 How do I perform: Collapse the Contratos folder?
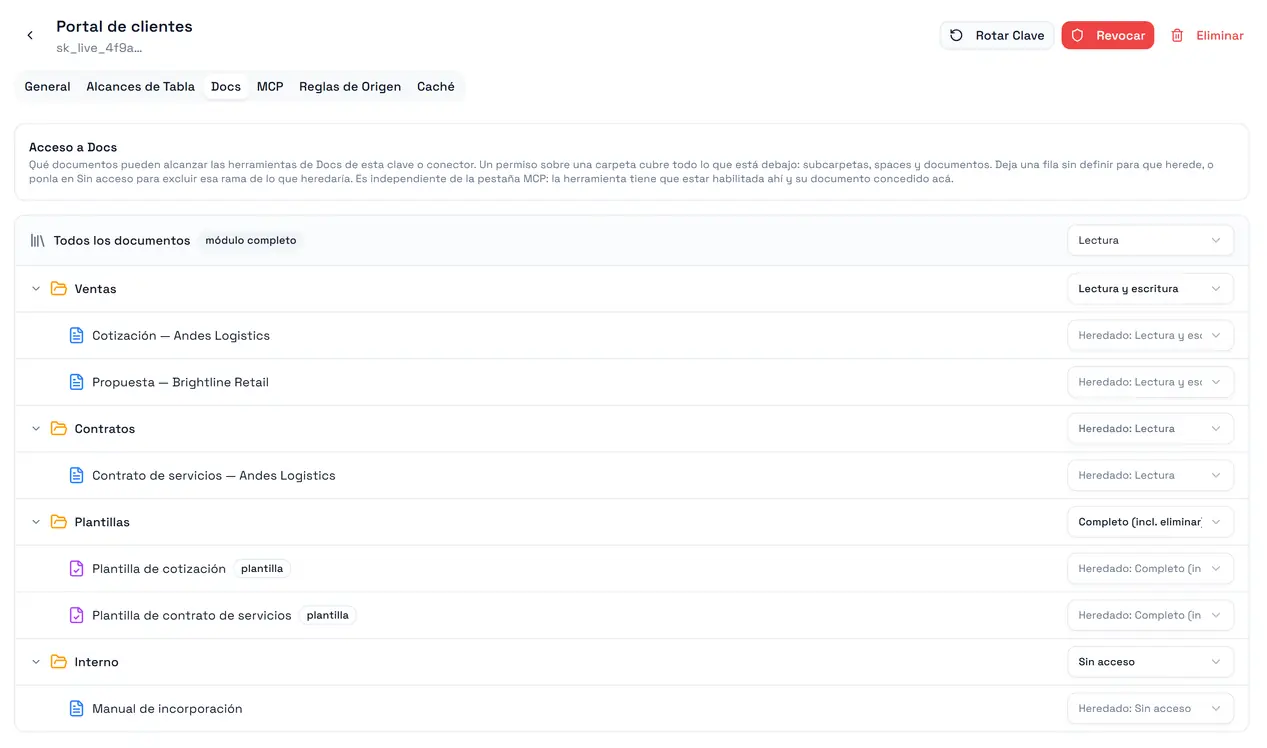point(36,429)
